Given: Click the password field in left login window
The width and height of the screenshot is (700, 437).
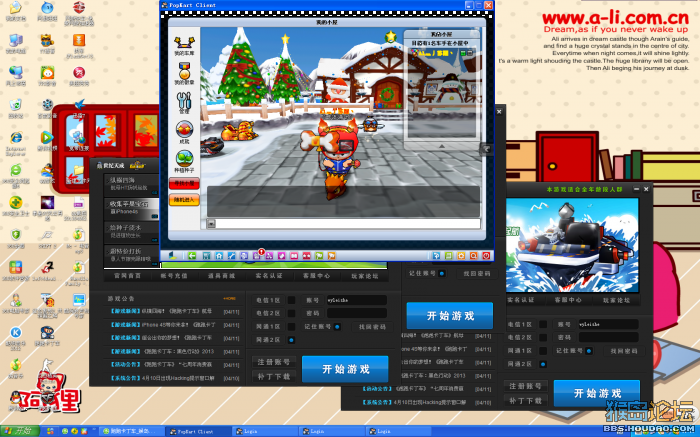Looking at the screenshot, I should coord(356,313).
